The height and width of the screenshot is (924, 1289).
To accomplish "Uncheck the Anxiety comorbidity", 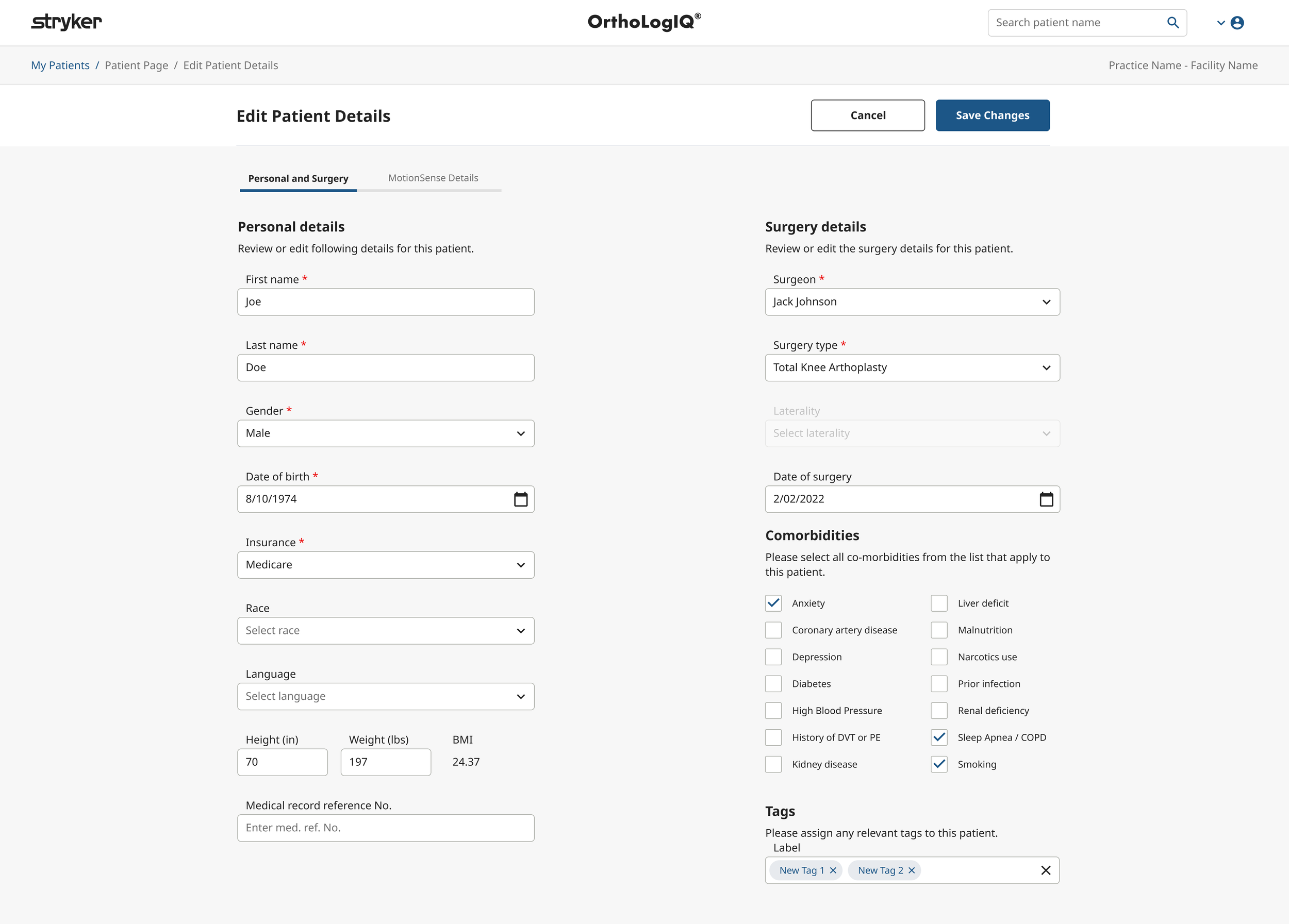I will [773, 603].
